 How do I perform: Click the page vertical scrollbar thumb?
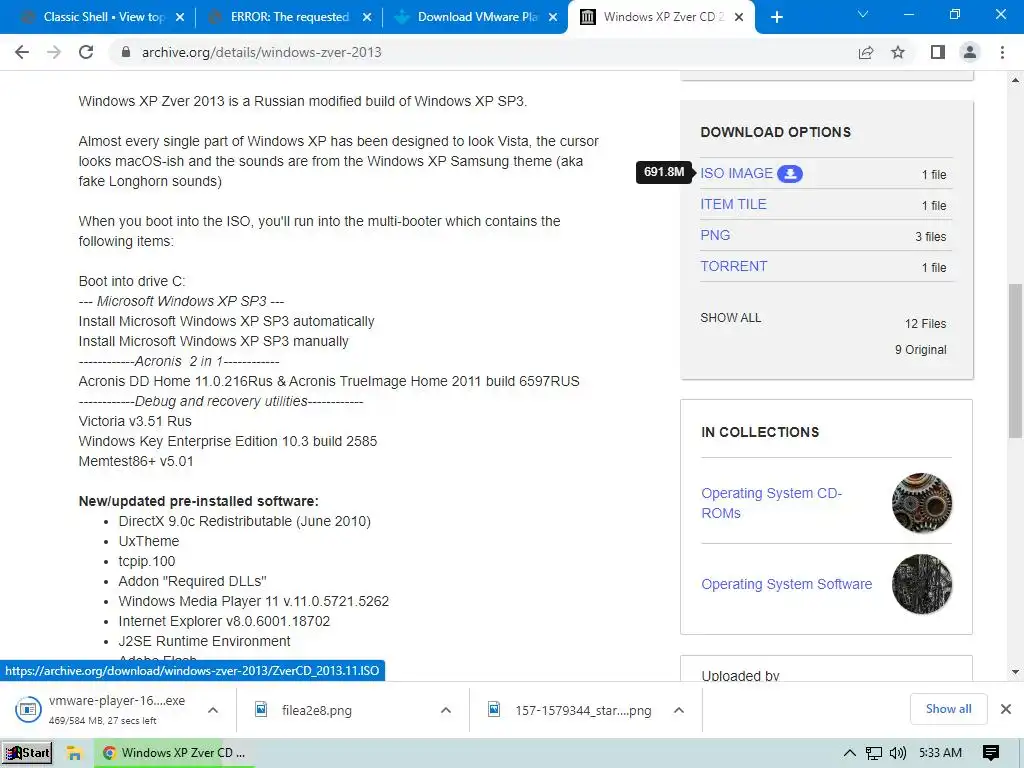1015,360
